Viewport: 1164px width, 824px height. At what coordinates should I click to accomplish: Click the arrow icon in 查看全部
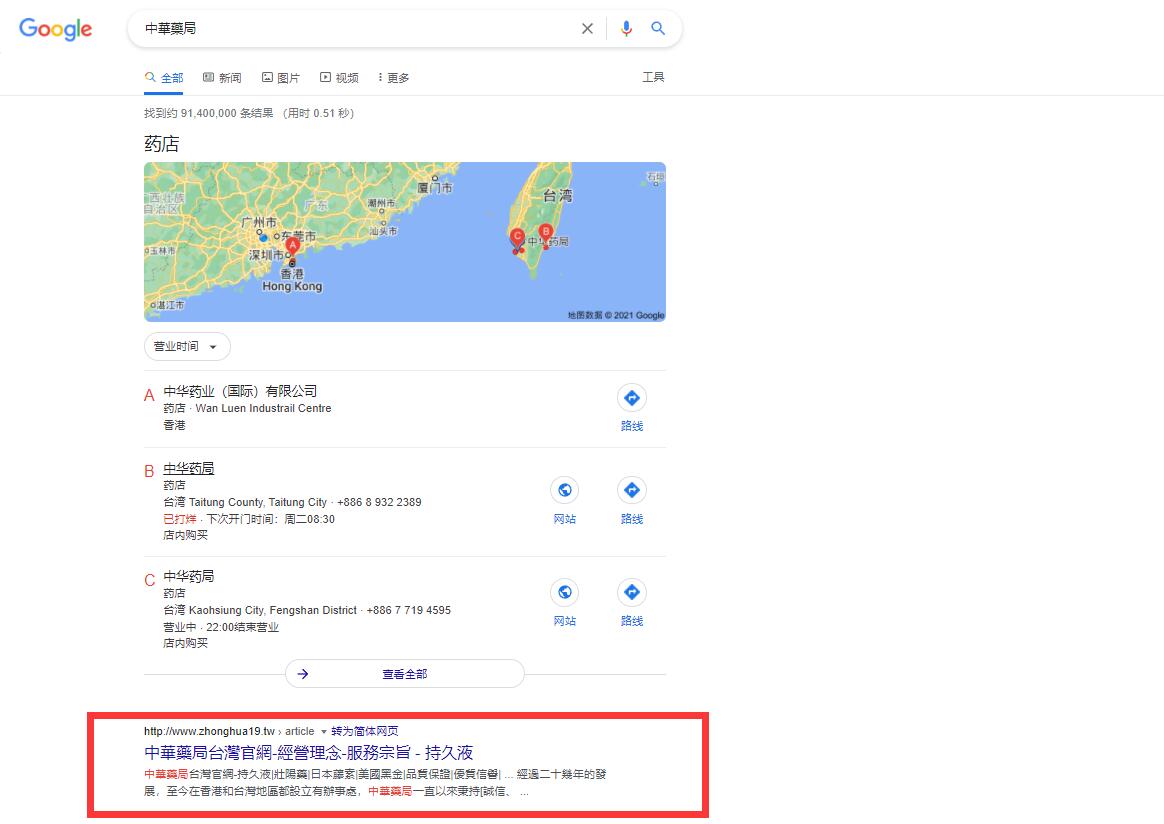tap(303, 674)
